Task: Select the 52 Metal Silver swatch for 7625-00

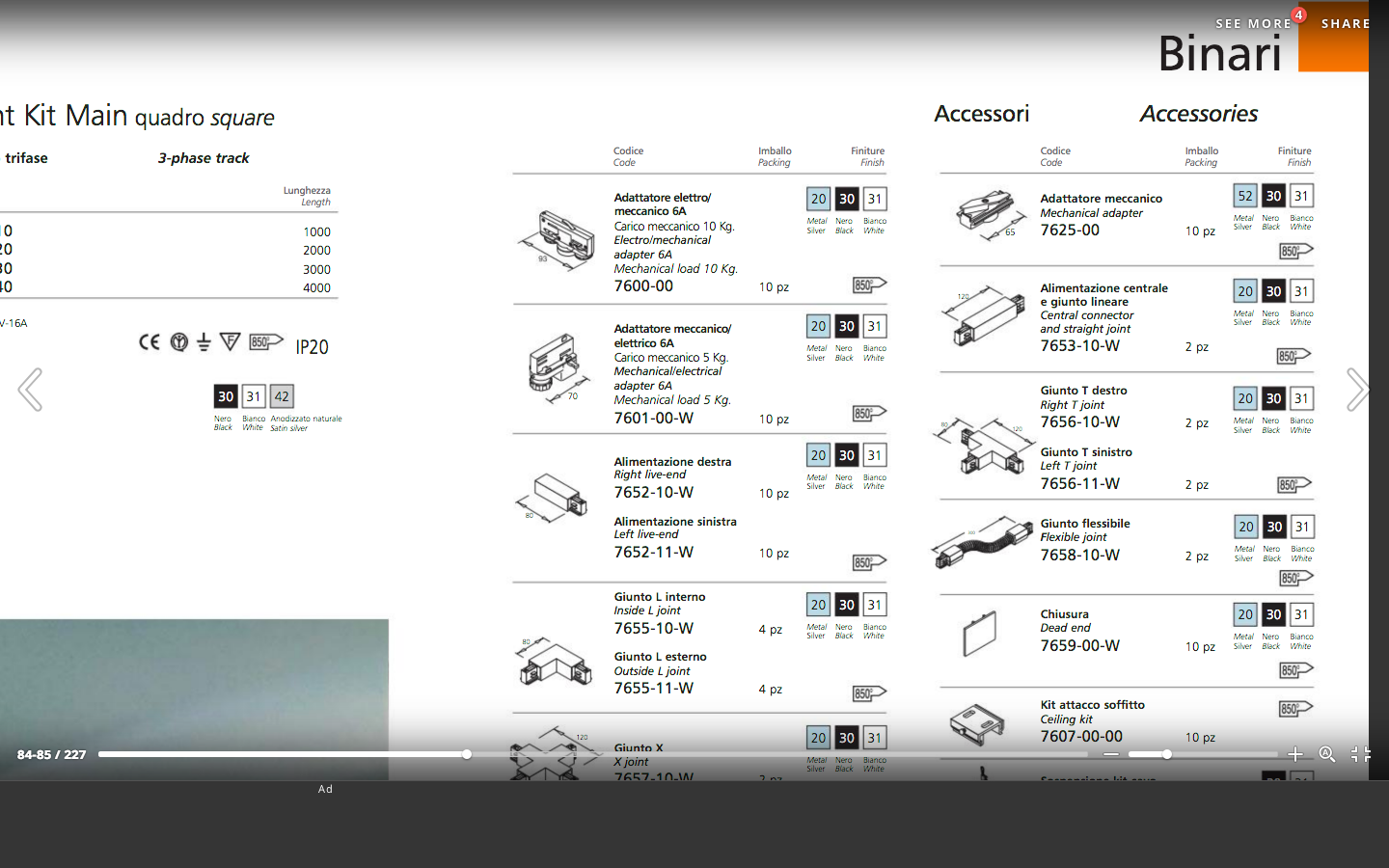Action: 1245,196
